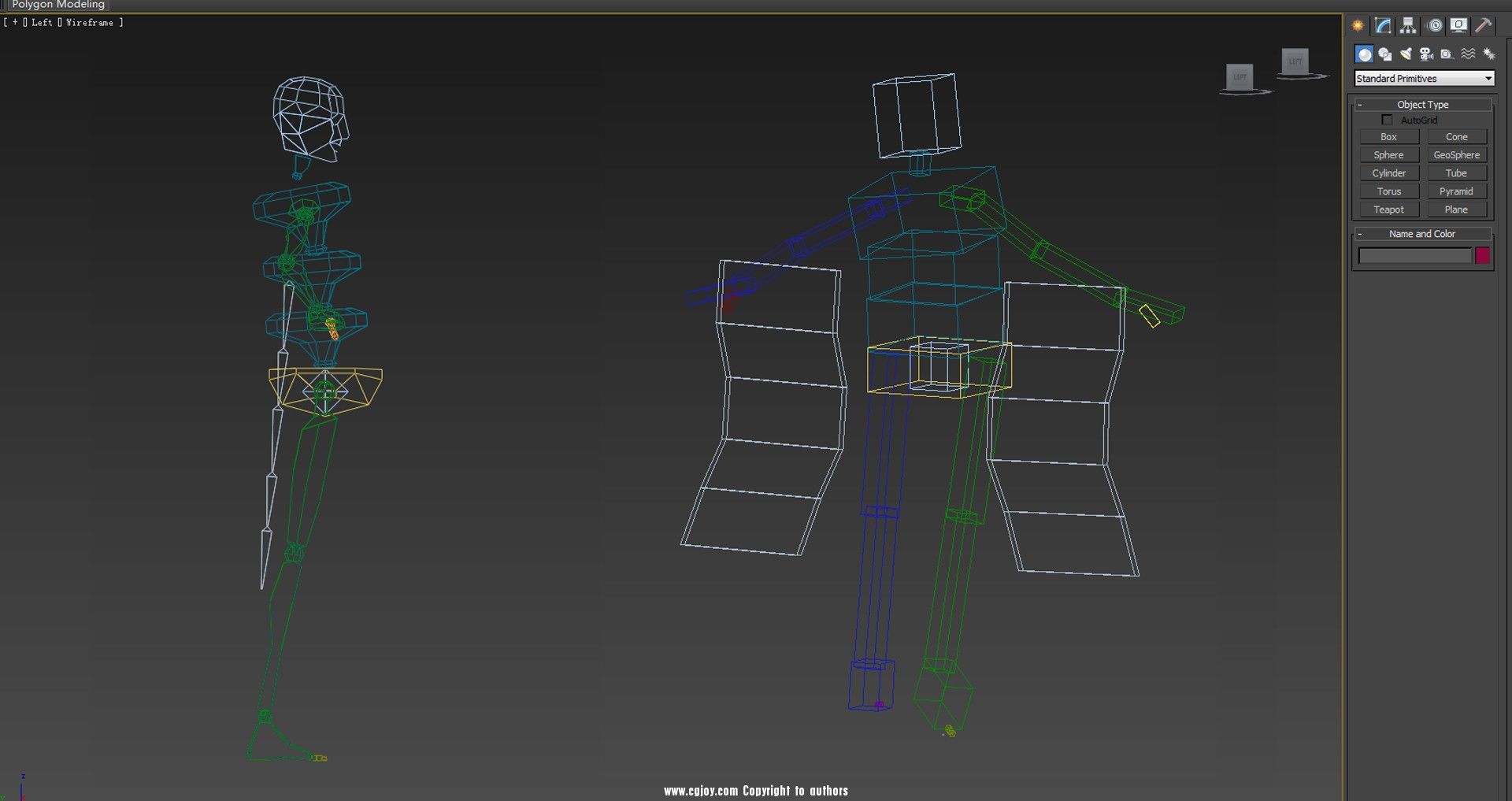Select the Cameras category icon
This screenshot has width=1512, height=801.
(1426, 54)
